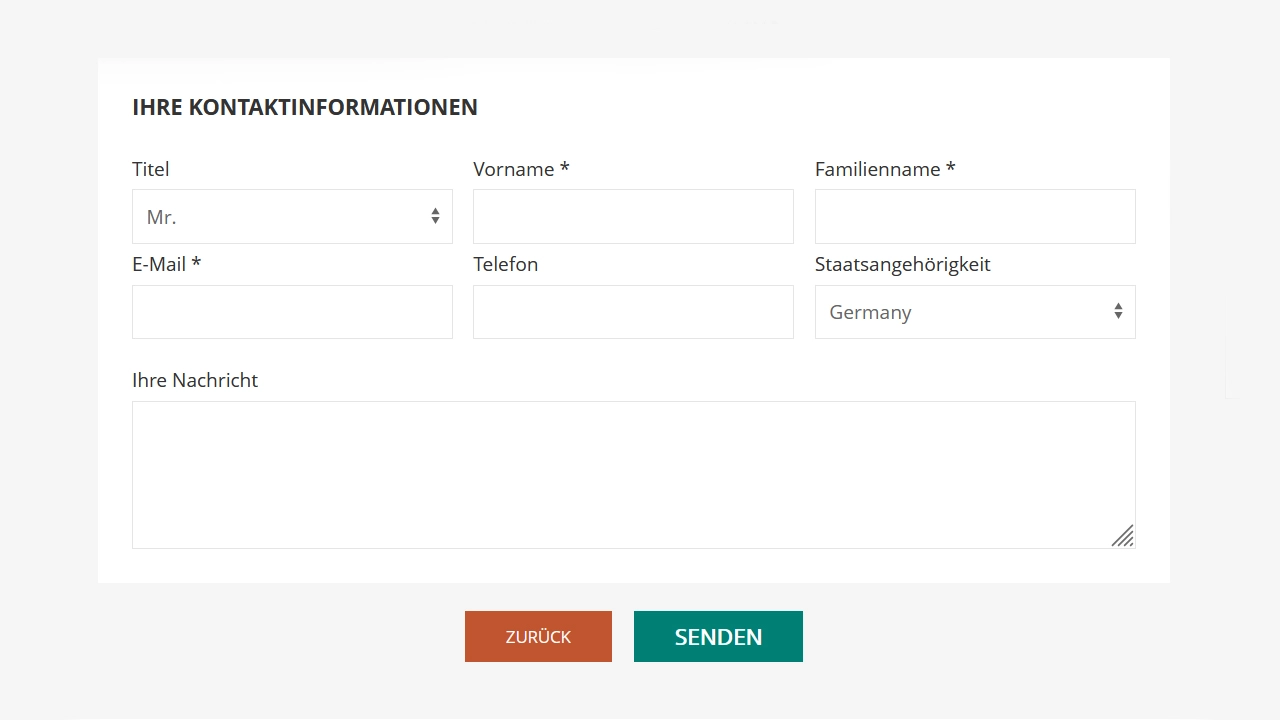Click the E-Mail input field
Viewport: 1280px width, 720px height.
(x=292, y=312)
